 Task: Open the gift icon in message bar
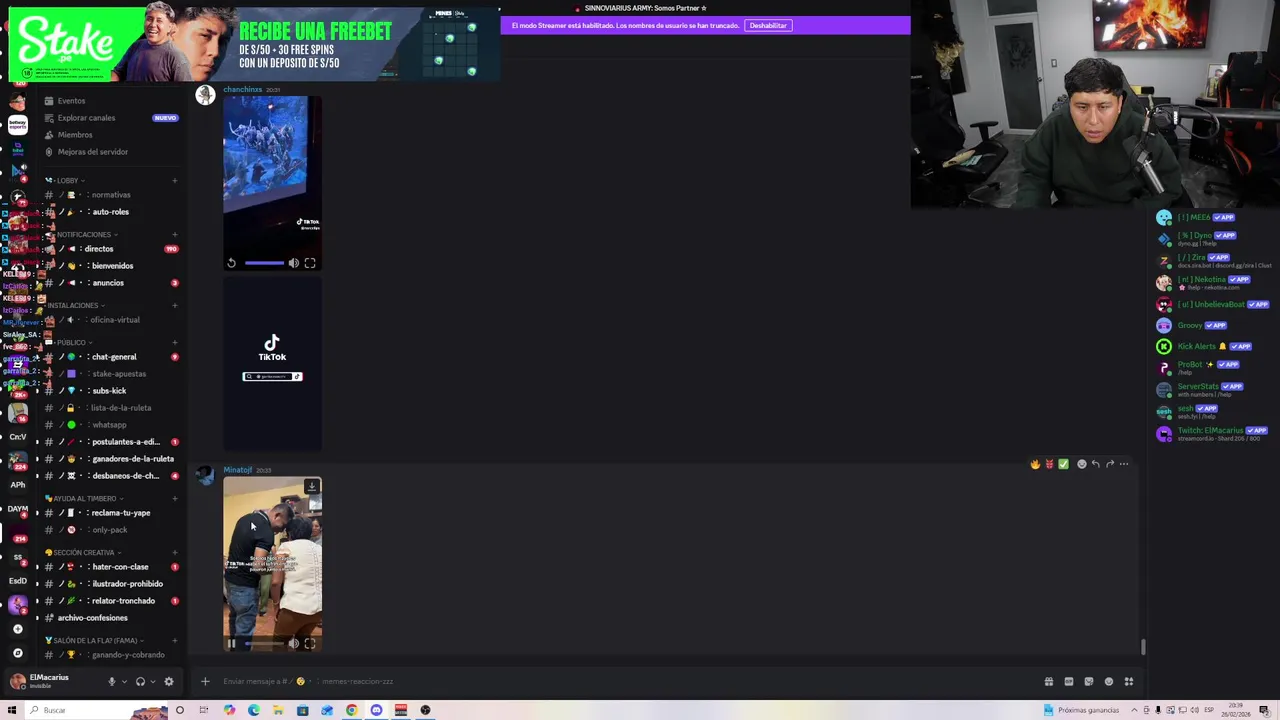[1049, 682]
